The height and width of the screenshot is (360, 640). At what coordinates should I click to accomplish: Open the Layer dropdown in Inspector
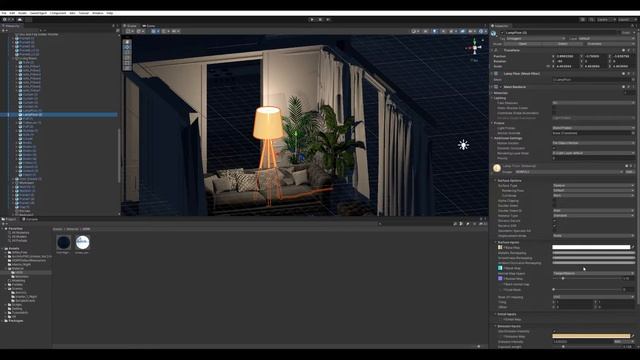(x=607, y=38)
